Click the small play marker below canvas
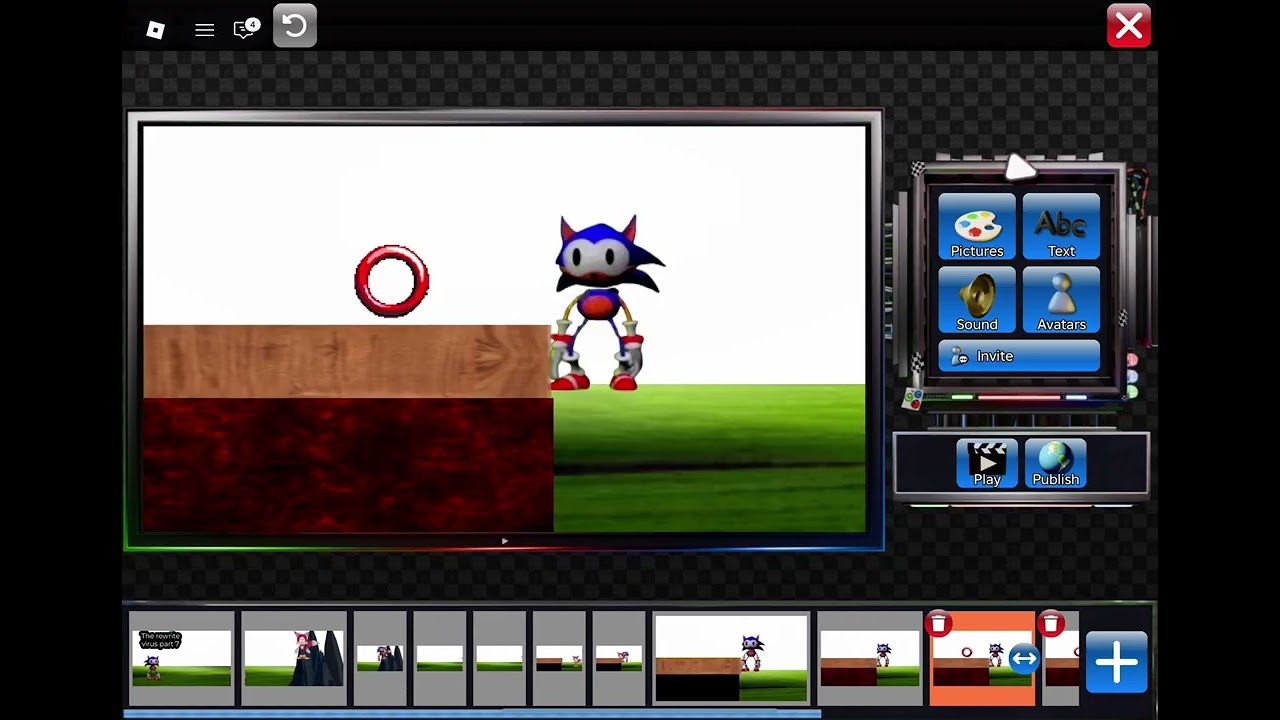 505,541
